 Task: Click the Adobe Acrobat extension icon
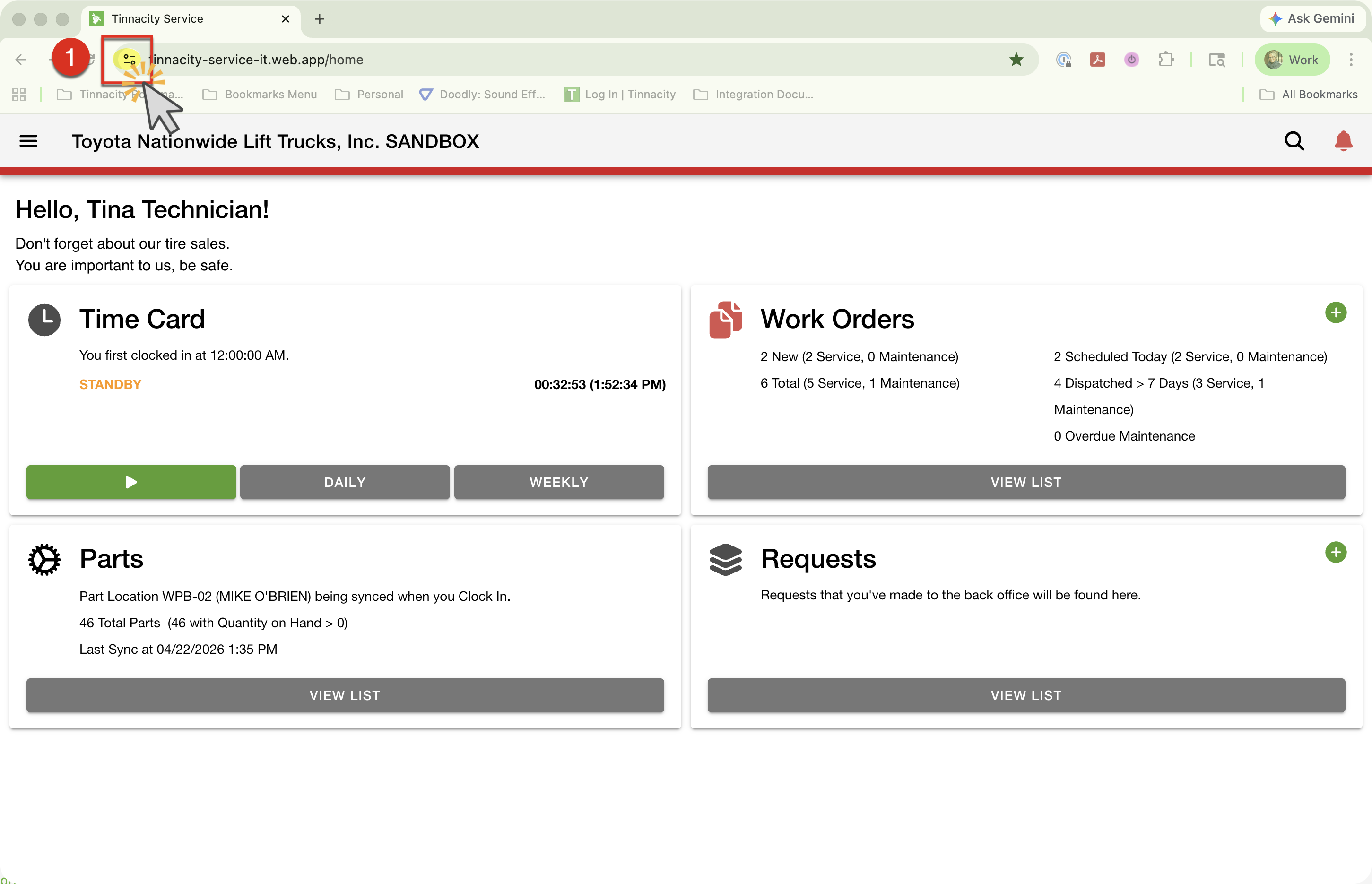tap(1097, 60)
